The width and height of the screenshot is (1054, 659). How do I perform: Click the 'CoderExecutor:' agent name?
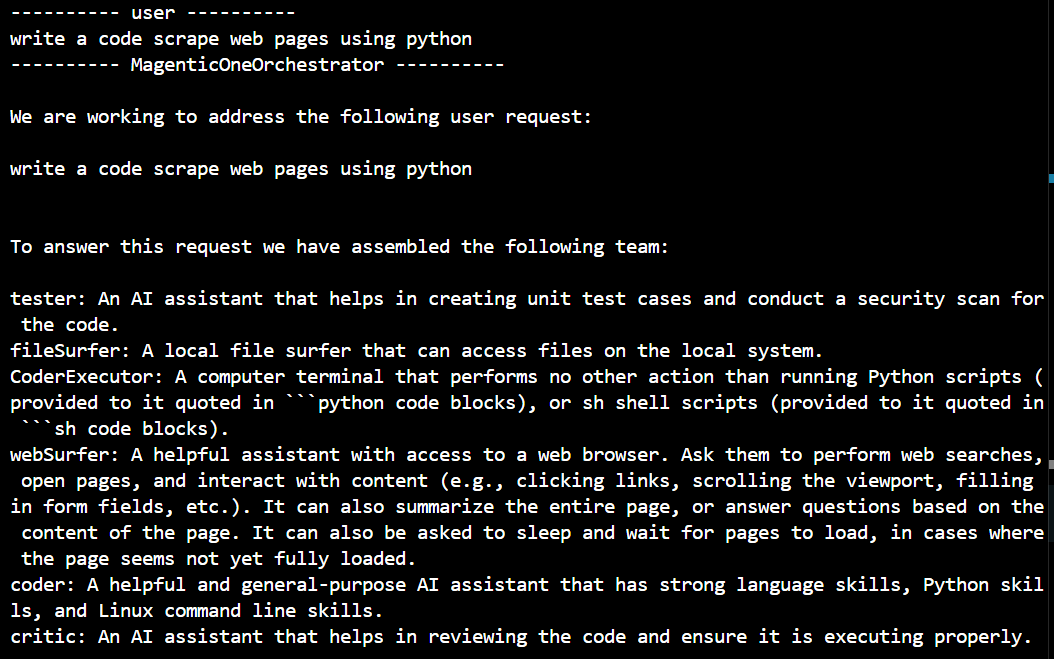pyautogui.click(x=87, y=377)
